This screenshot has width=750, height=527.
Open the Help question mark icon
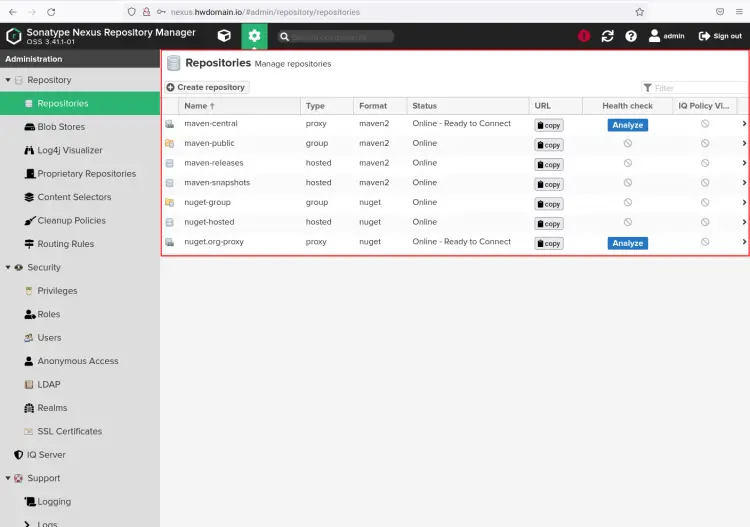click(631, 36)
